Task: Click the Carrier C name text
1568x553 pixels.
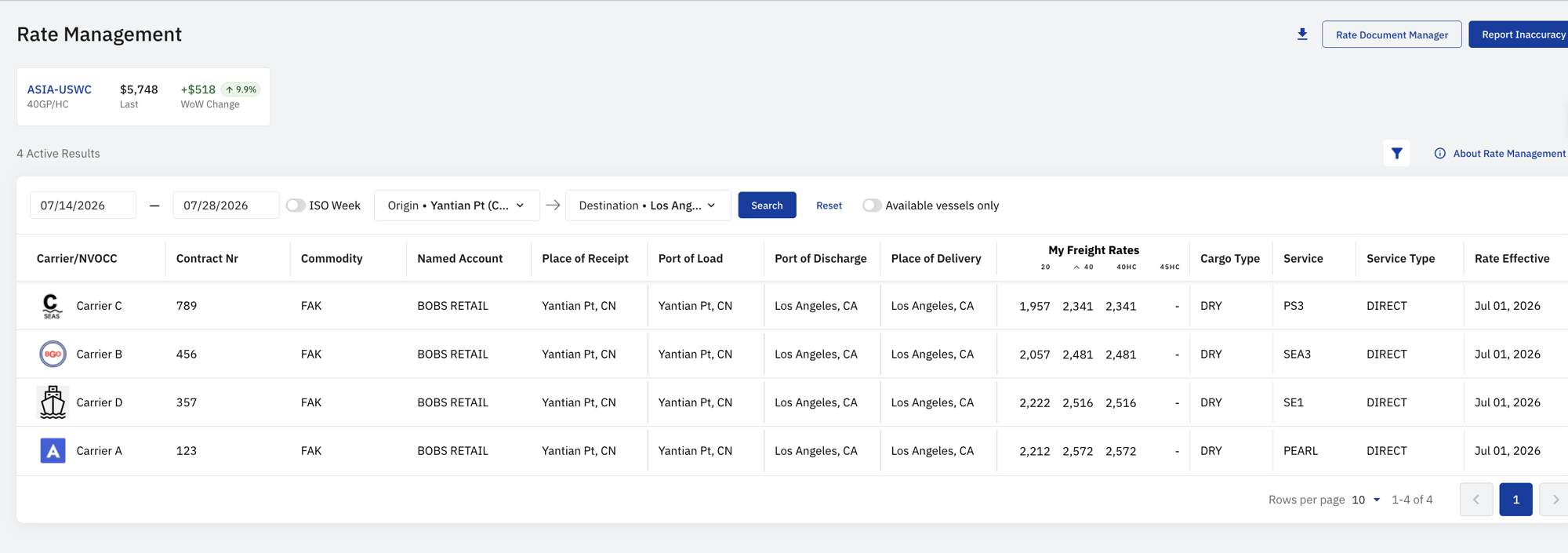Action: pyautogui.click(x=99, y=306)
